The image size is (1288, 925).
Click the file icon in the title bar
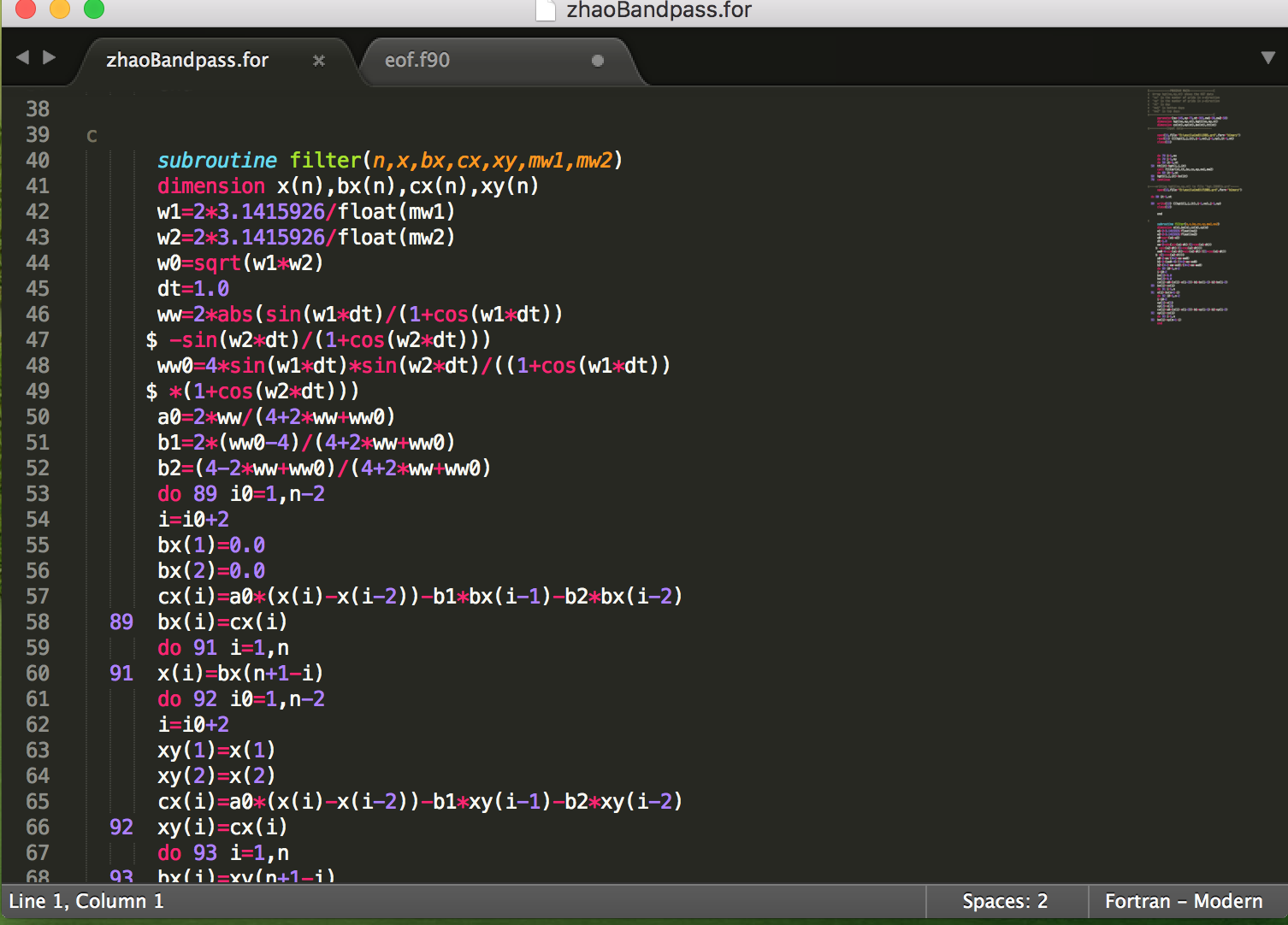[544, 11]
